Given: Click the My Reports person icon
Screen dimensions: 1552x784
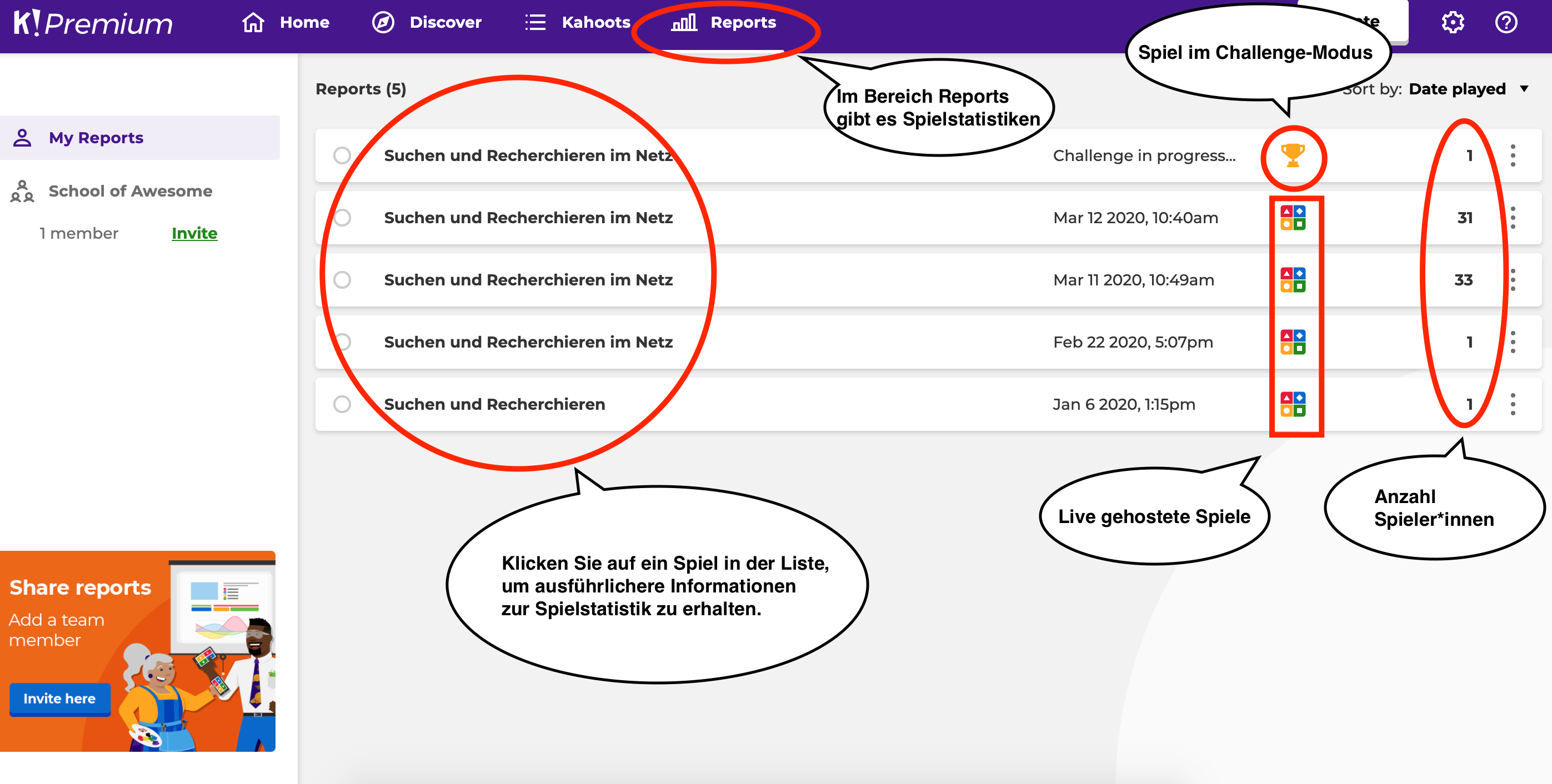Looking at the screenshot, I should click(x=22, y=138).
